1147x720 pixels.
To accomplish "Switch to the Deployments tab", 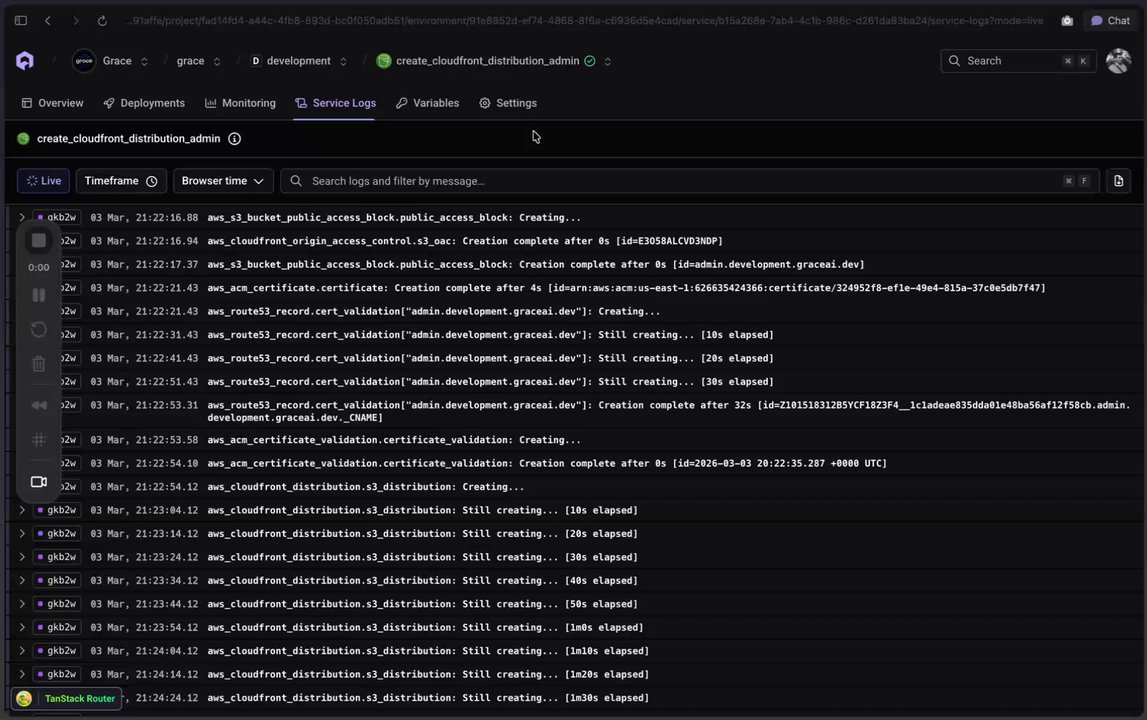I will [x=144, y=103].
